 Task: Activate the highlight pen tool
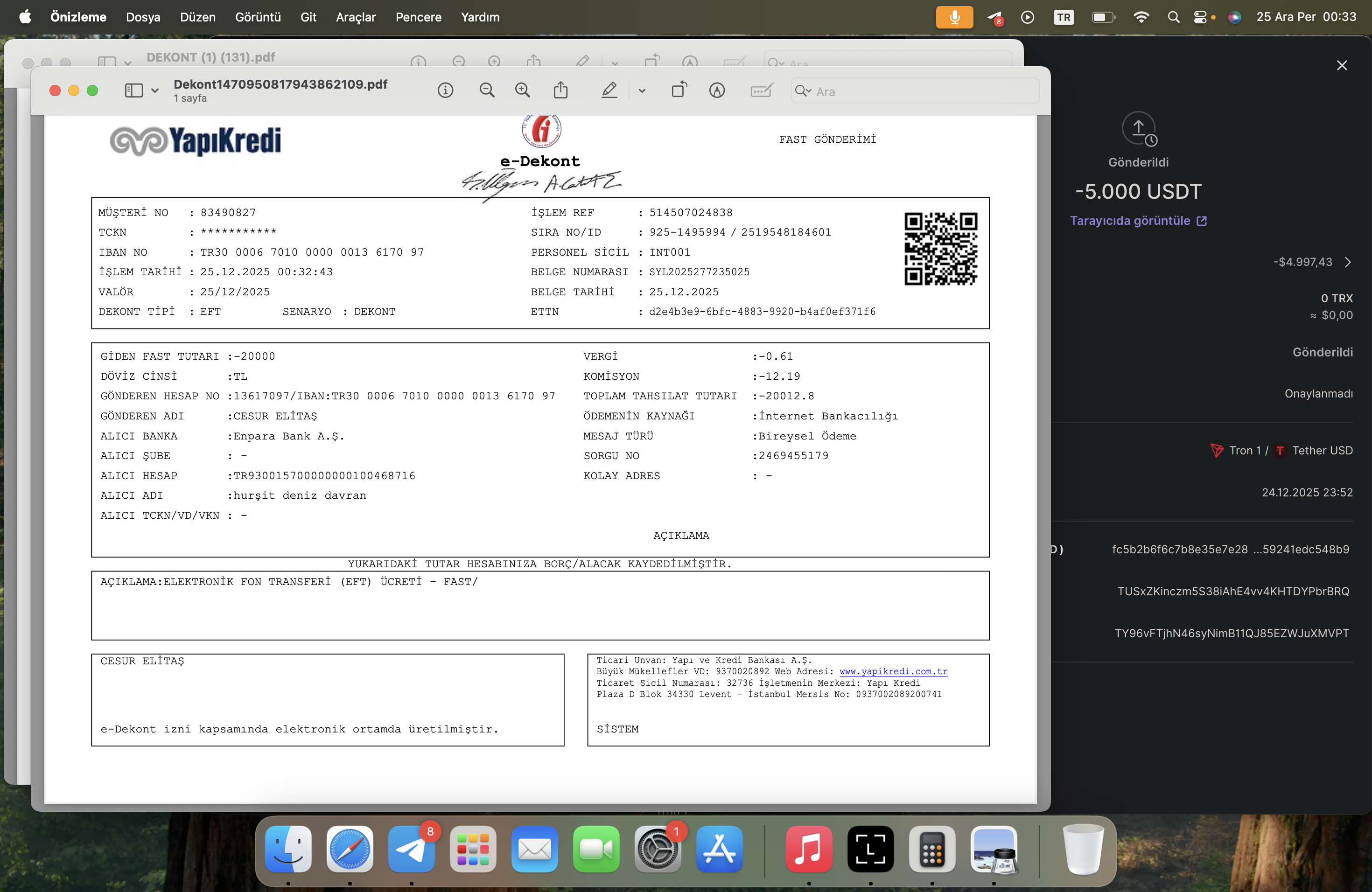click(609, 91)
